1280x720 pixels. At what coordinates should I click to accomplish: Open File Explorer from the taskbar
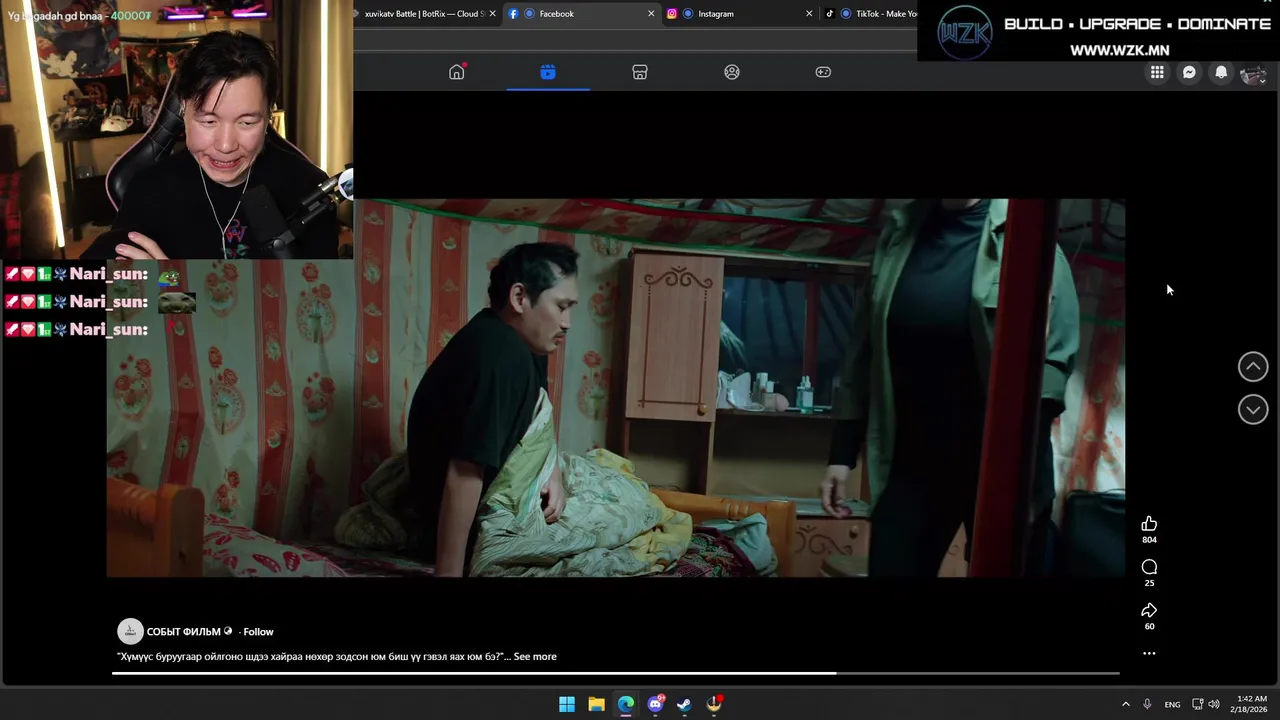point(596,705)
